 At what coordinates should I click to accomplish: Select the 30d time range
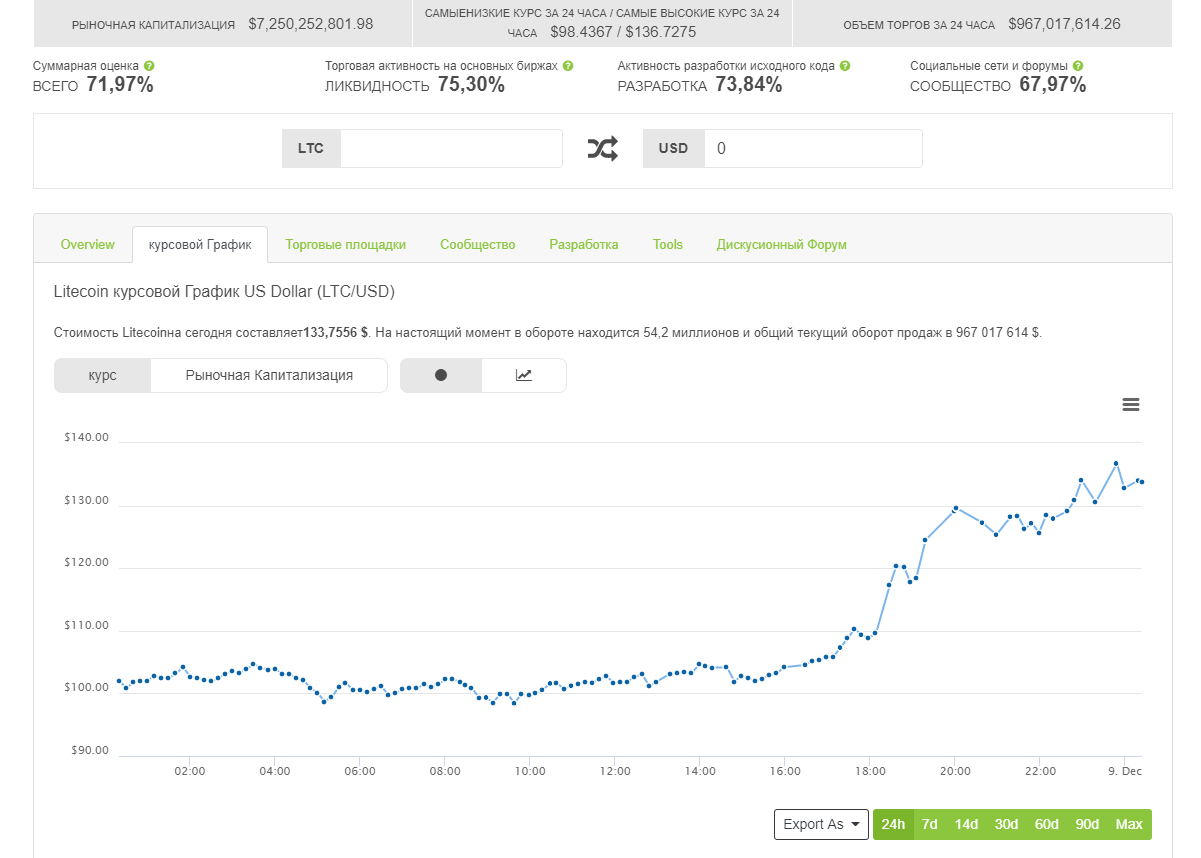click(1006, 825)
